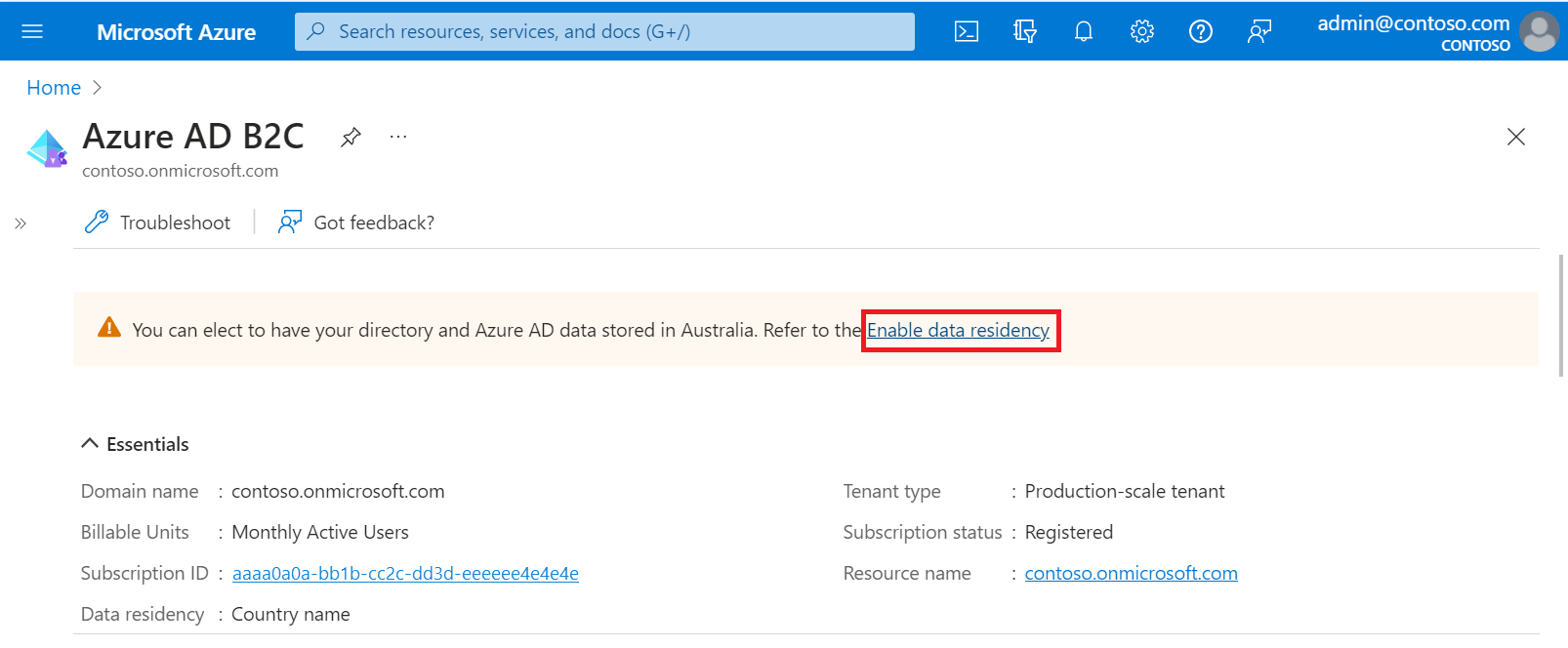Click Got feedback? in the command bar

[x=356, y=223]
